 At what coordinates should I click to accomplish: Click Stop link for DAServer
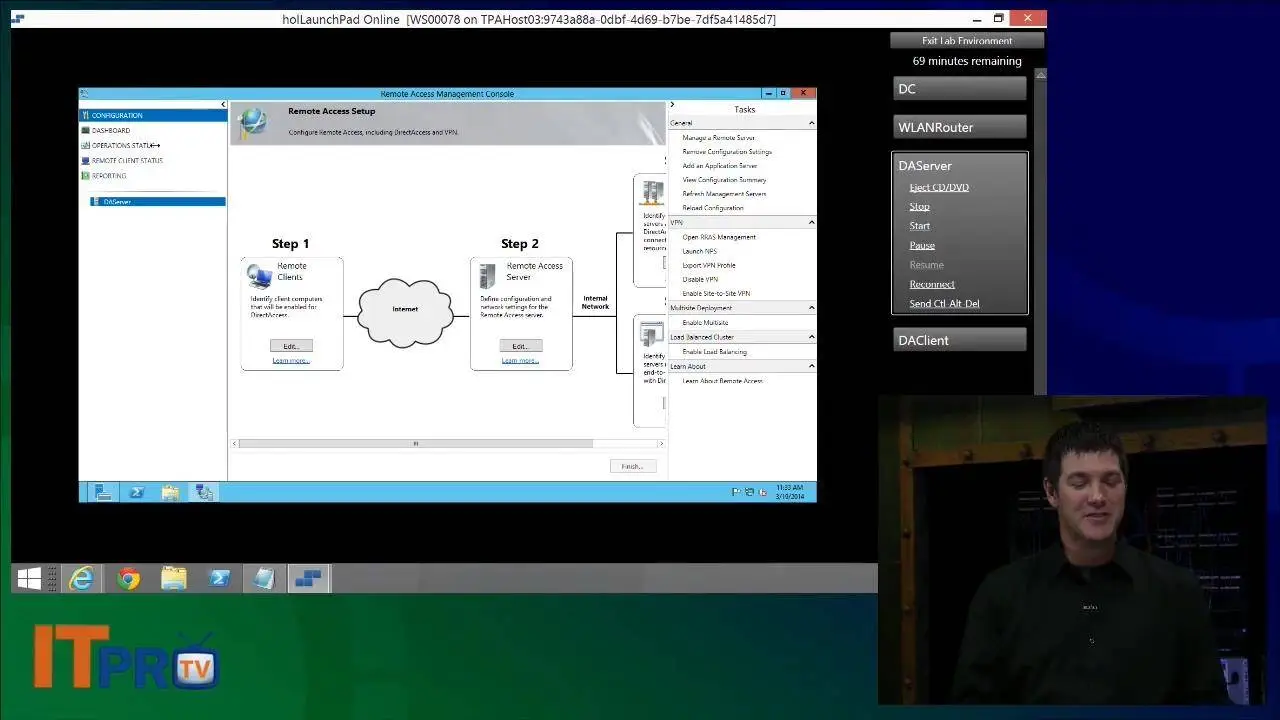coord(919,206)
